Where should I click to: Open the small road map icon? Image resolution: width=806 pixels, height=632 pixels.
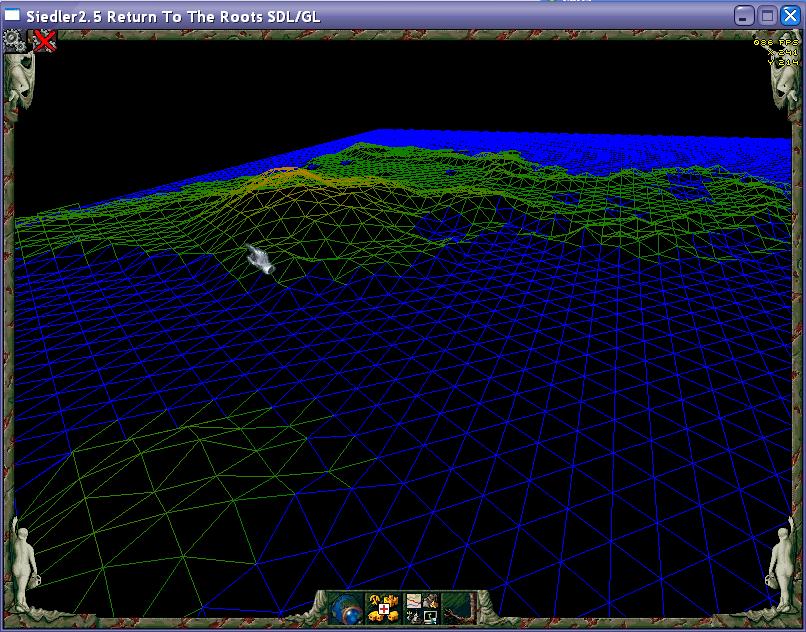[414, 601]
